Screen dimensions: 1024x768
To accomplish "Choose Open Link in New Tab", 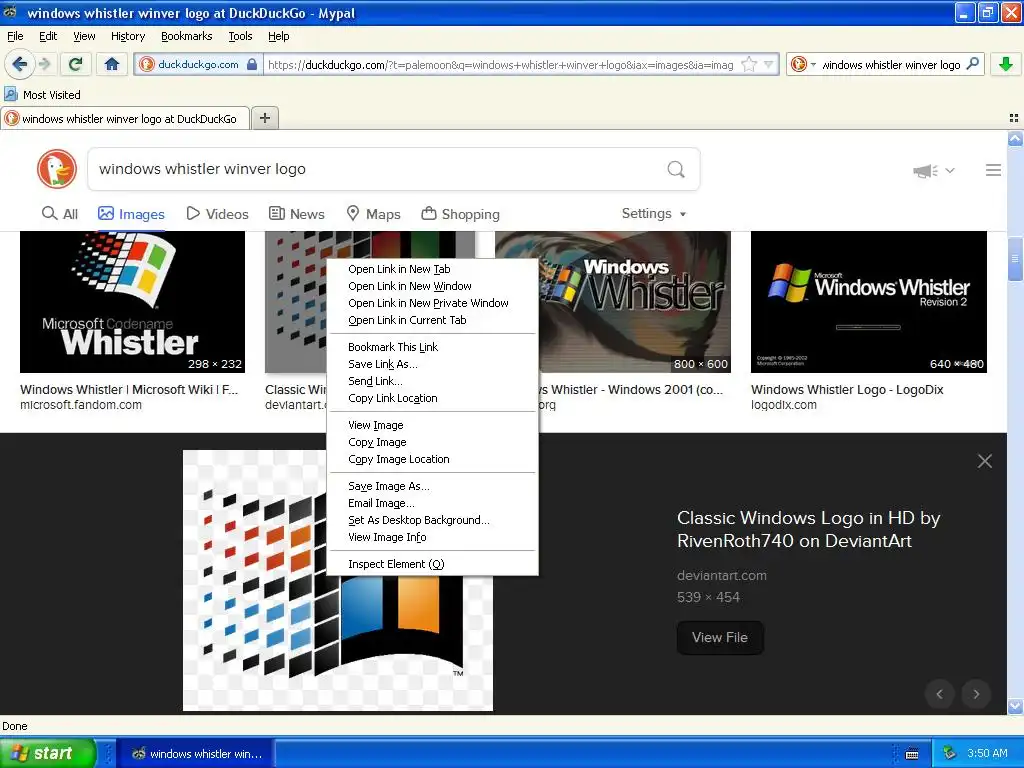I will [432, 269].
